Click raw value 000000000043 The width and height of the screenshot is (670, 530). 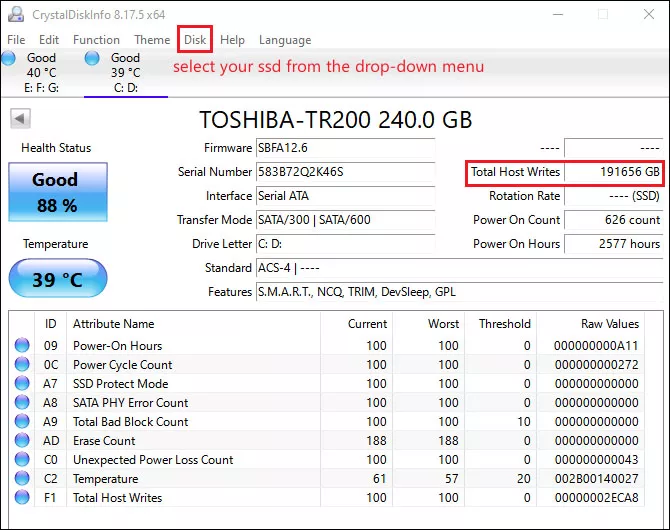(597, 459)
